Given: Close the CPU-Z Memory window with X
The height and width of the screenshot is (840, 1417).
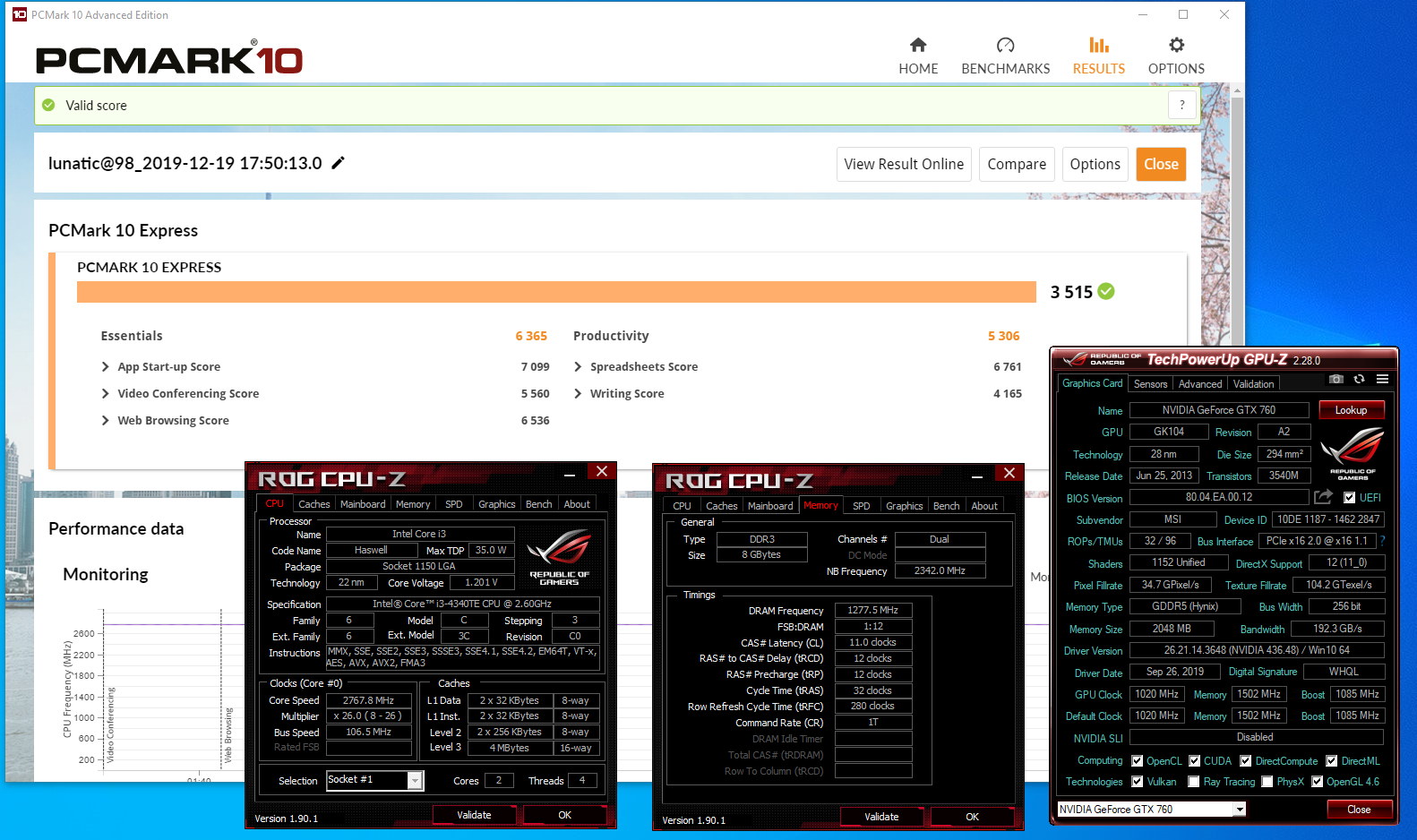Looking at the screenshot, I should point(1009,473).
